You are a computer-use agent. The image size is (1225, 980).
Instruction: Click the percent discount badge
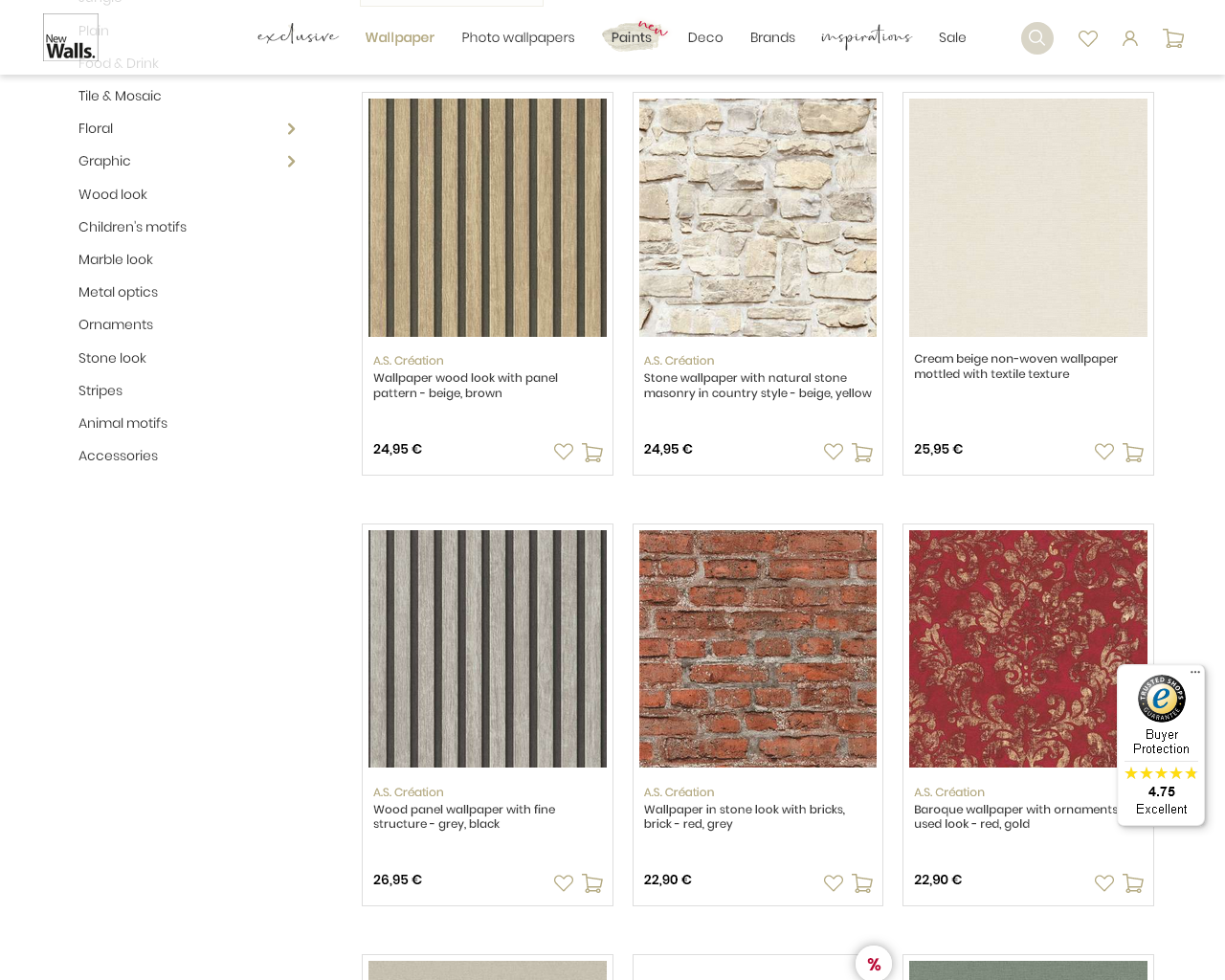[x=874, y=964]
